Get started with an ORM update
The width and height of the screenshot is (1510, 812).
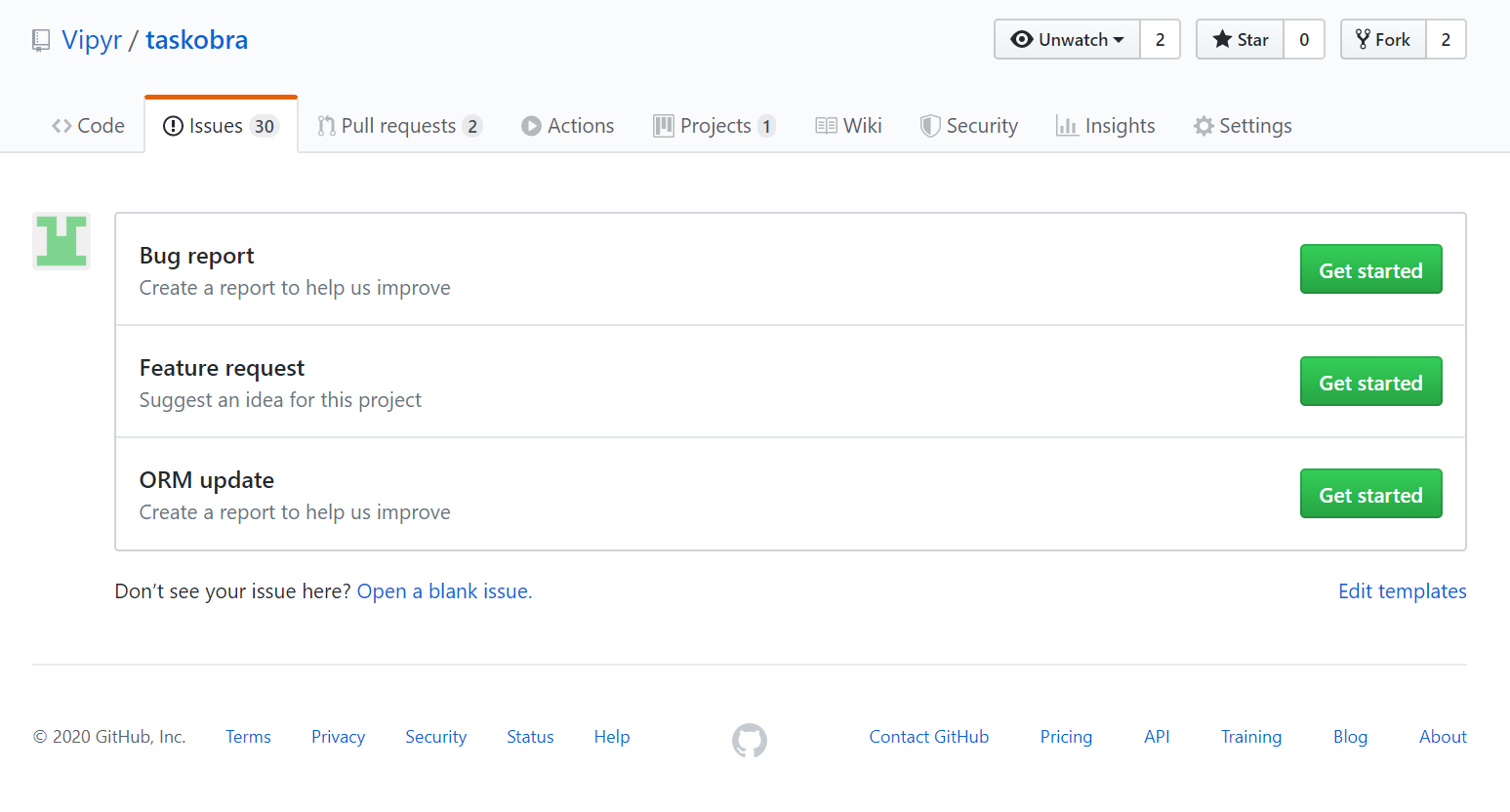click(x=1370, y=494)
